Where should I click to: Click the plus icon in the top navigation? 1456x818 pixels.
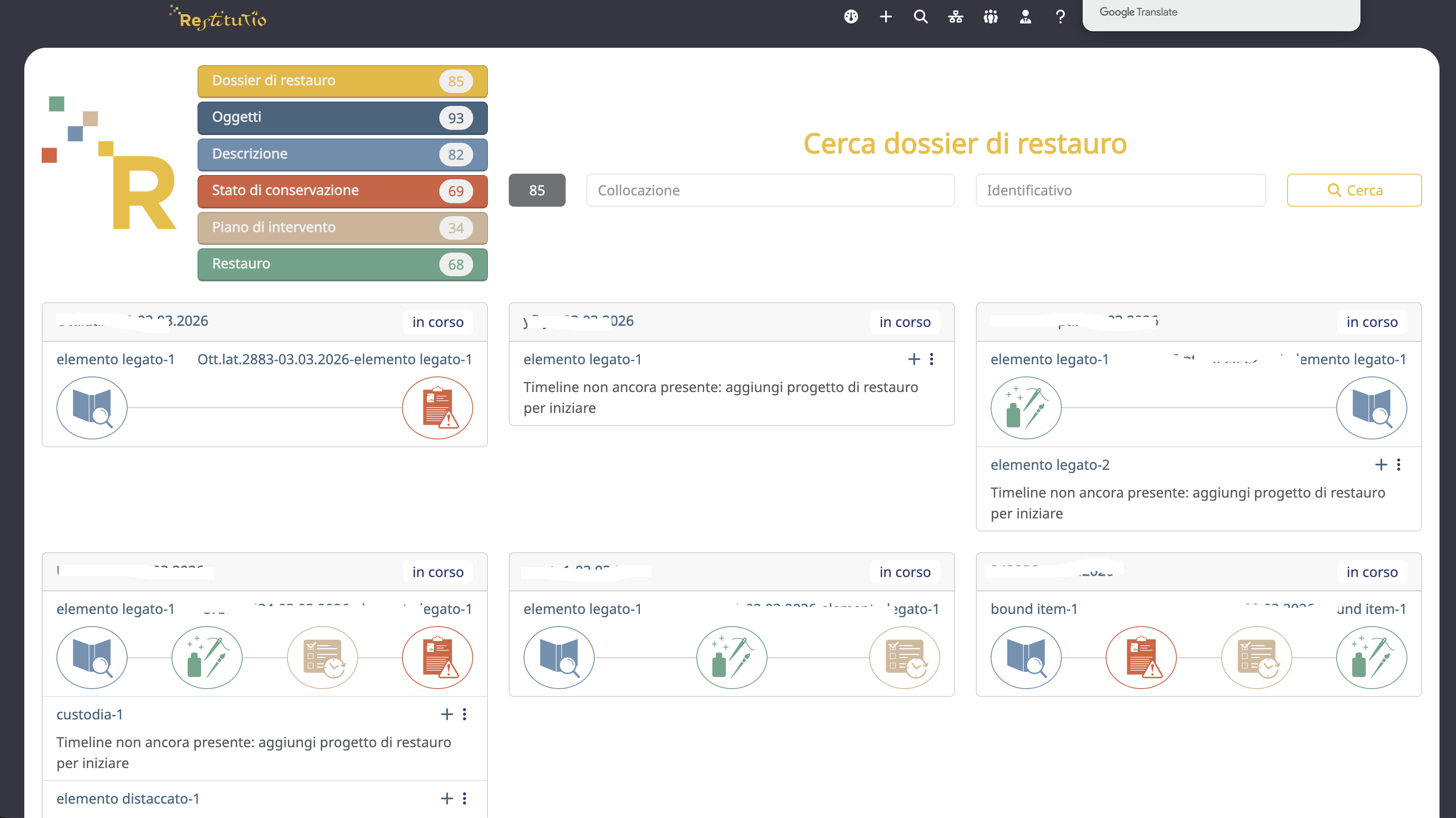[x=886, y=17]
